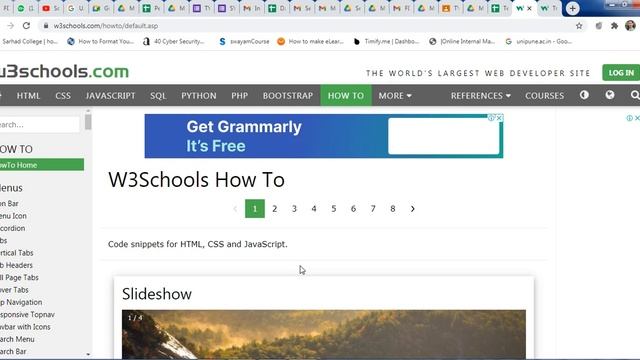Open the globe translate icon
This screenshot has height=360, width=640.
[x=609, y=95]
